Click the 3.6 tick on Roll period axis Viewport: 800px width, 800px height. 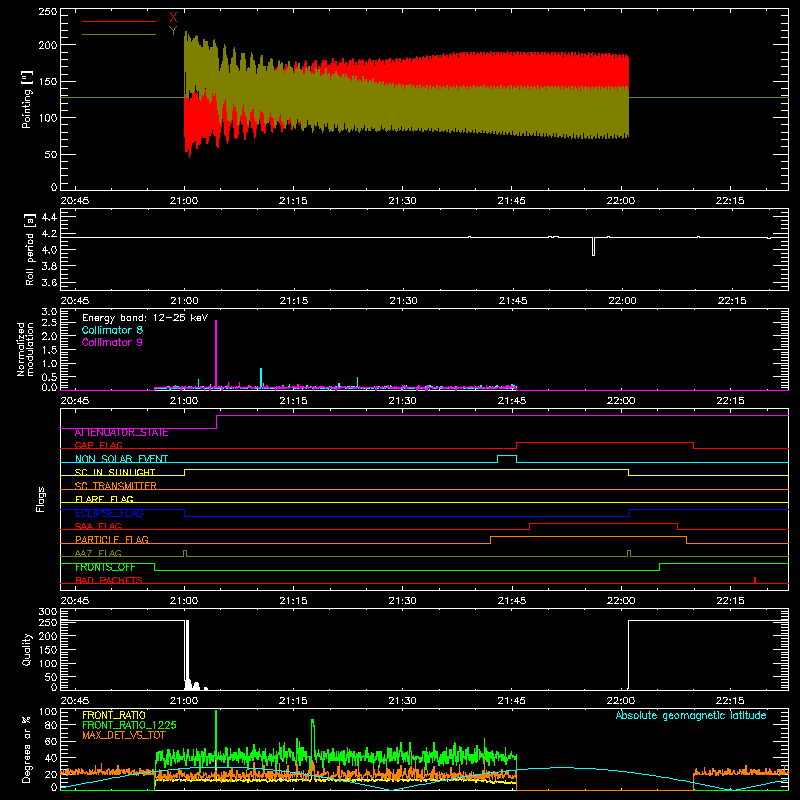pos(49,282)
